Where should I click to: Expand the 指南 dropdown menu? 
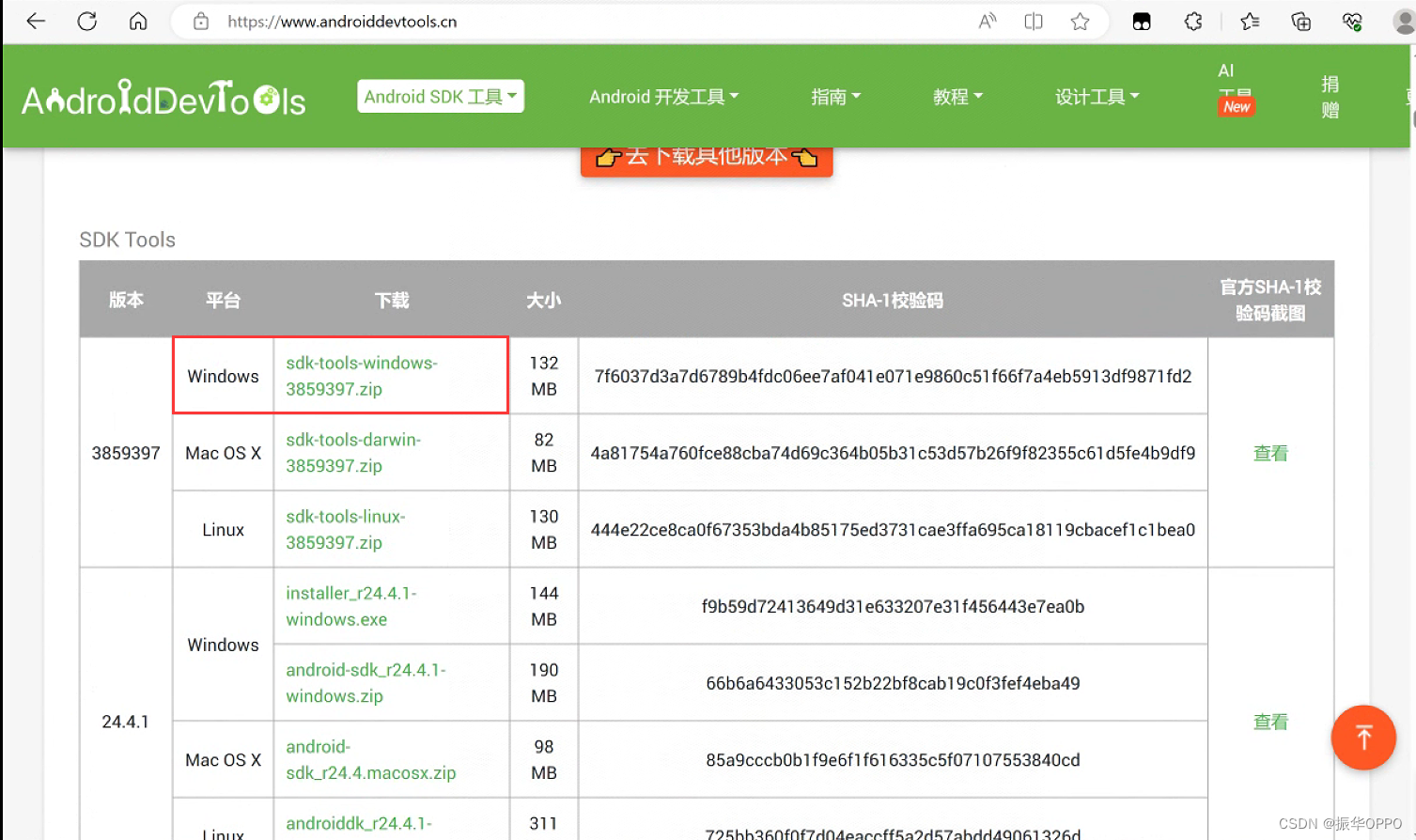835,97
